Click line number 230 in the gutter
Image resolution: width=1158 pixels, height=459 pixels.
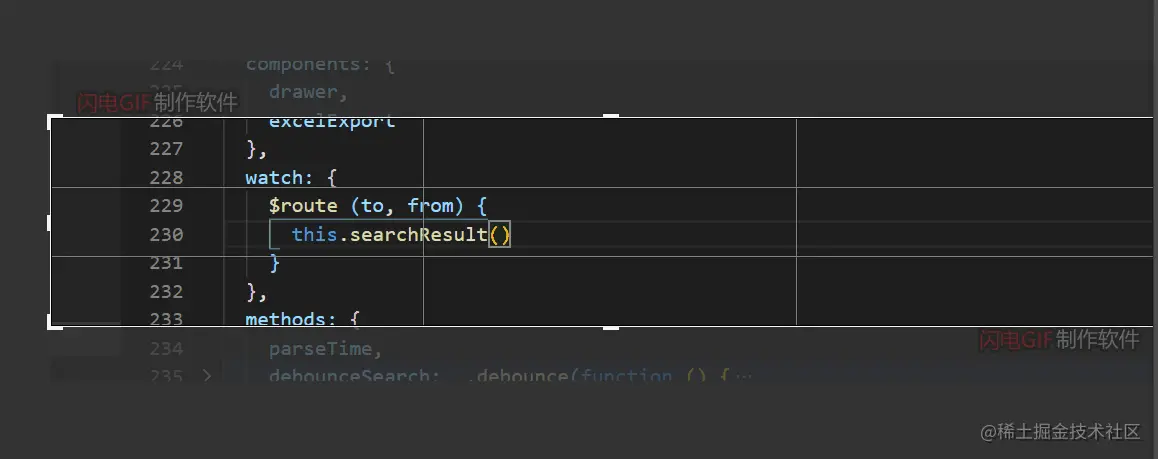(165, 235)
